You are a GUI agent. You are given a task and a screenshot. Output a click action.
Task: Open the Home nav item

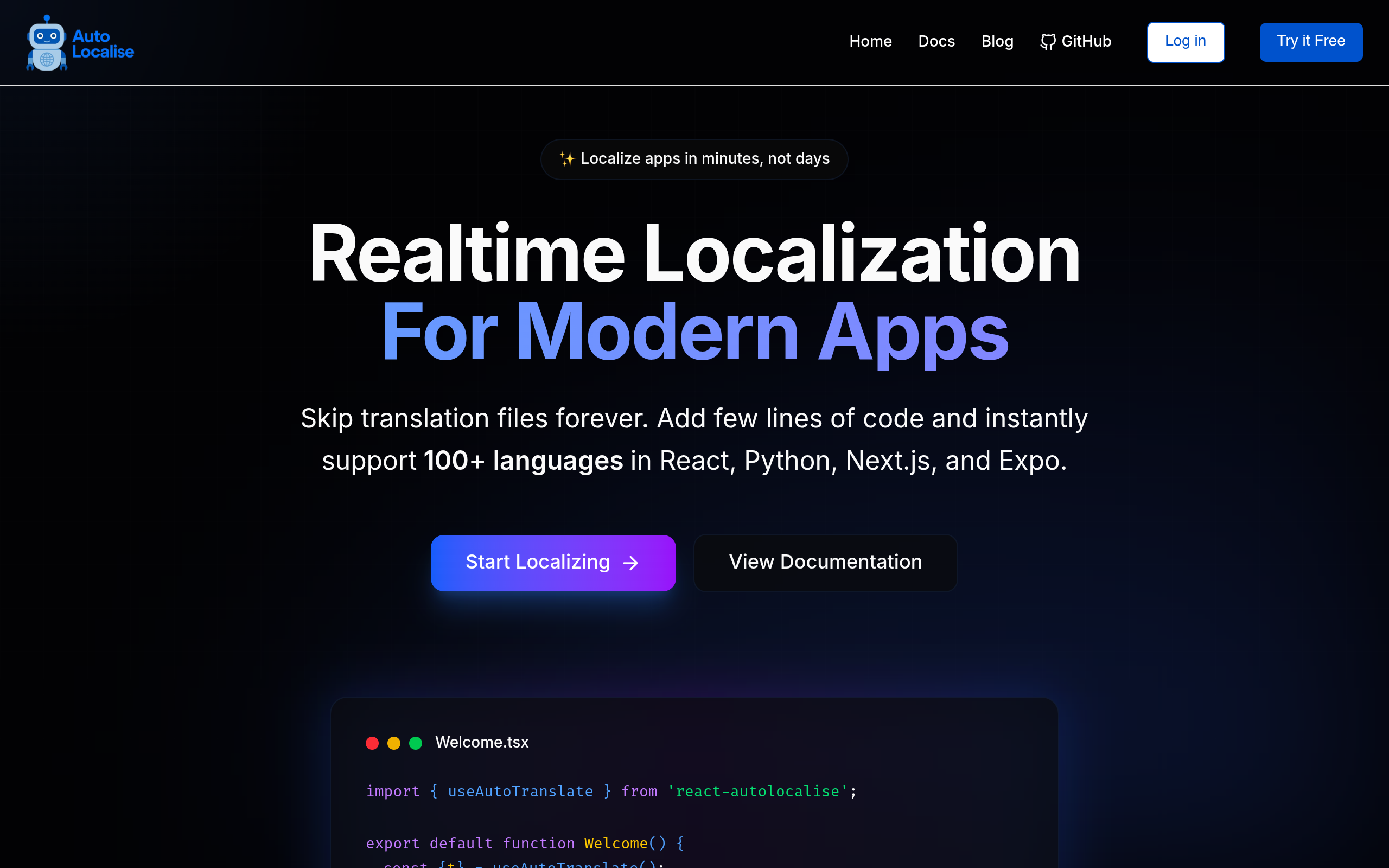[870, 41]
